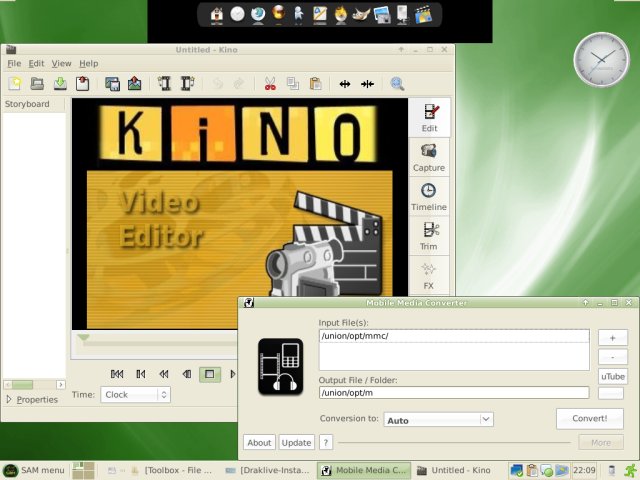Click the Play button beside Stop

(232, 374)
